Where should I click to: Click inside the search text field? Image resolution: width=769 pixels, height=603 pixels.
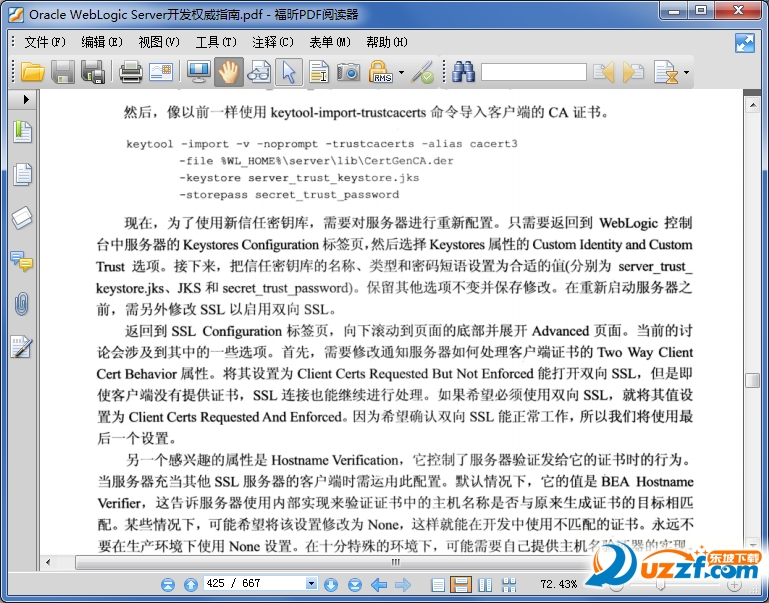[534, 72]
